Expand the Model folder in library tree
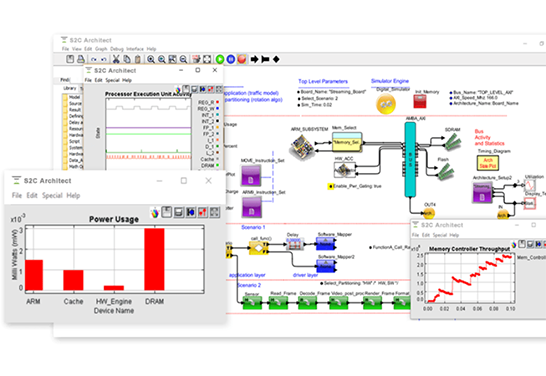 click(x=71, y=97)
